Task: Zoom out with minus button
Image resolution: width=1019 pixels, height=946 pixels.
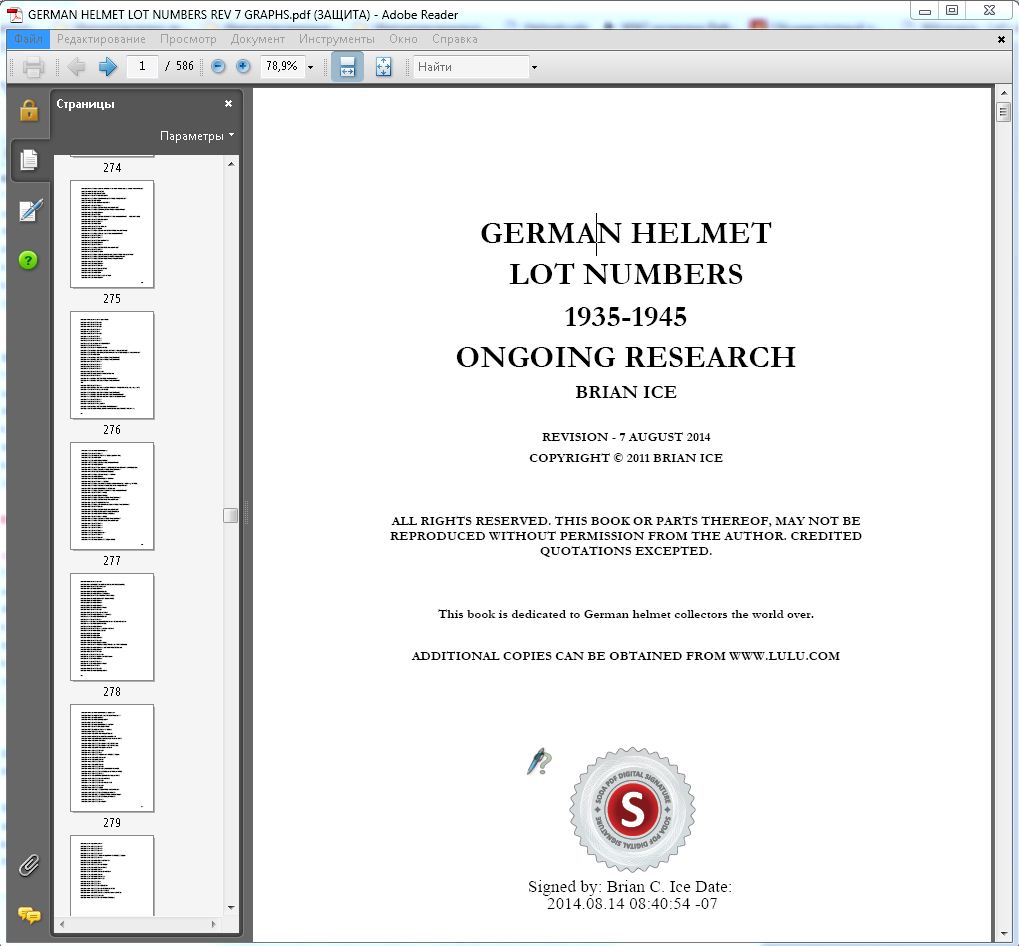Action: tap(219, 67)
